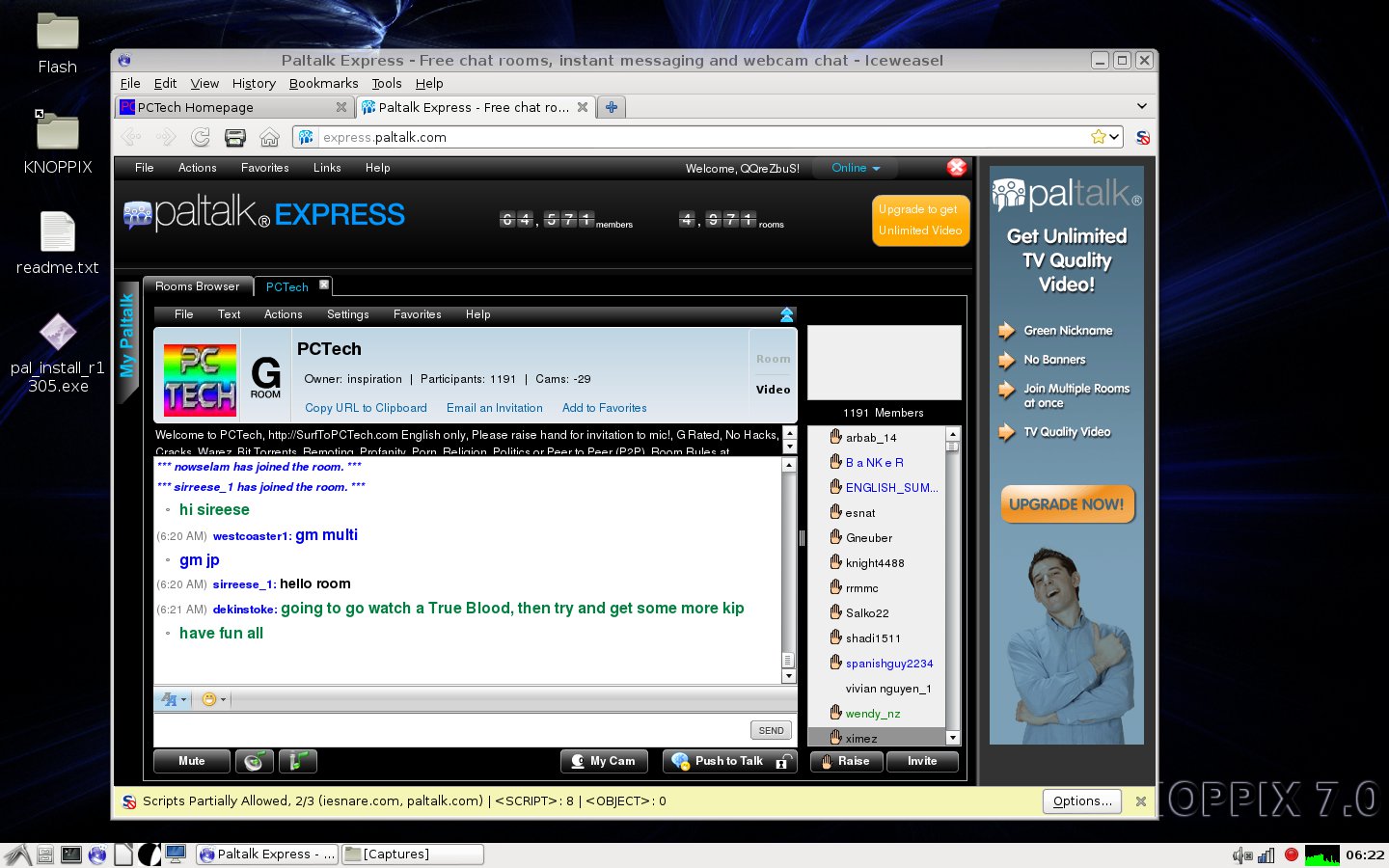Switch the room panel to Room mode
This screenshot has height=868, width=1389.
tap(773, 359)
